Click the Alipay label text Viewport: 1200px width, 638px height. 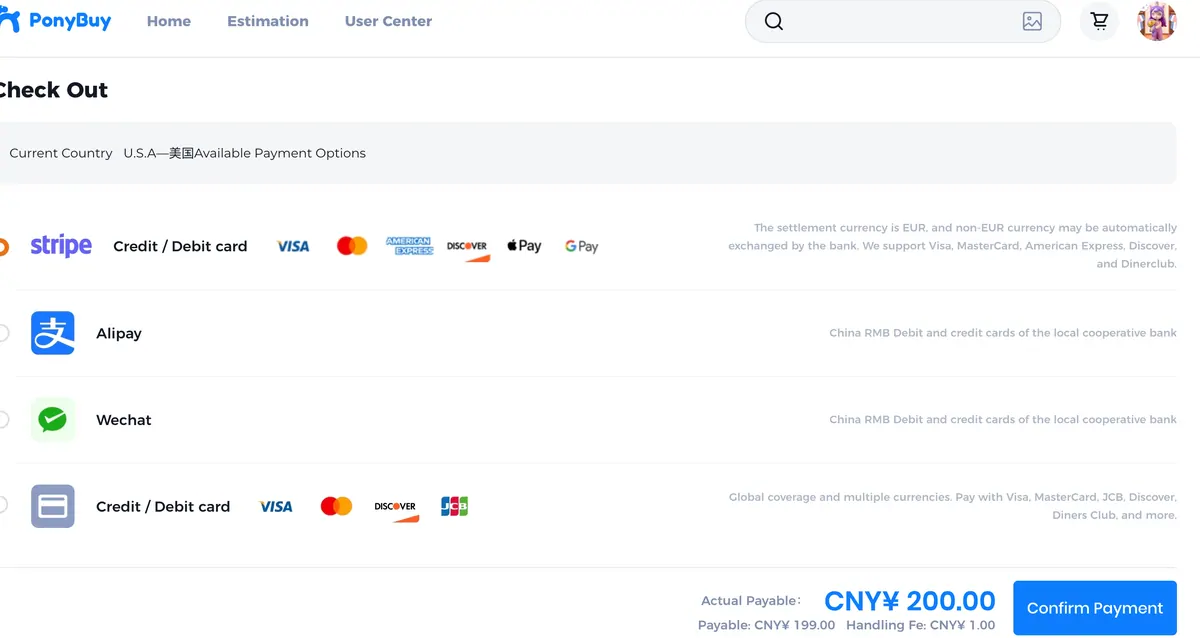(119, 333)
